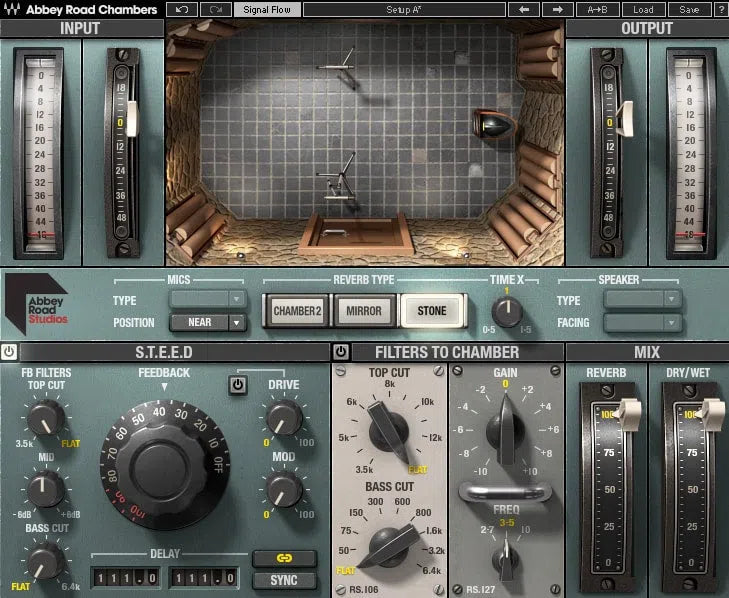Viewport: 729px width, 598px height.
Task: Open help with the question mark icon
Action: point(719,9)
